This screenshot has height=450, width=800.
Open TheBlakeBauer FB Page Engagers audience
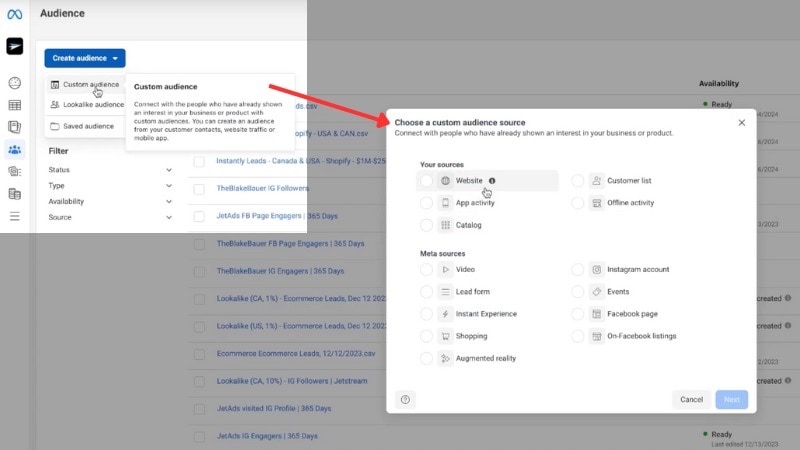click(290, 243)
